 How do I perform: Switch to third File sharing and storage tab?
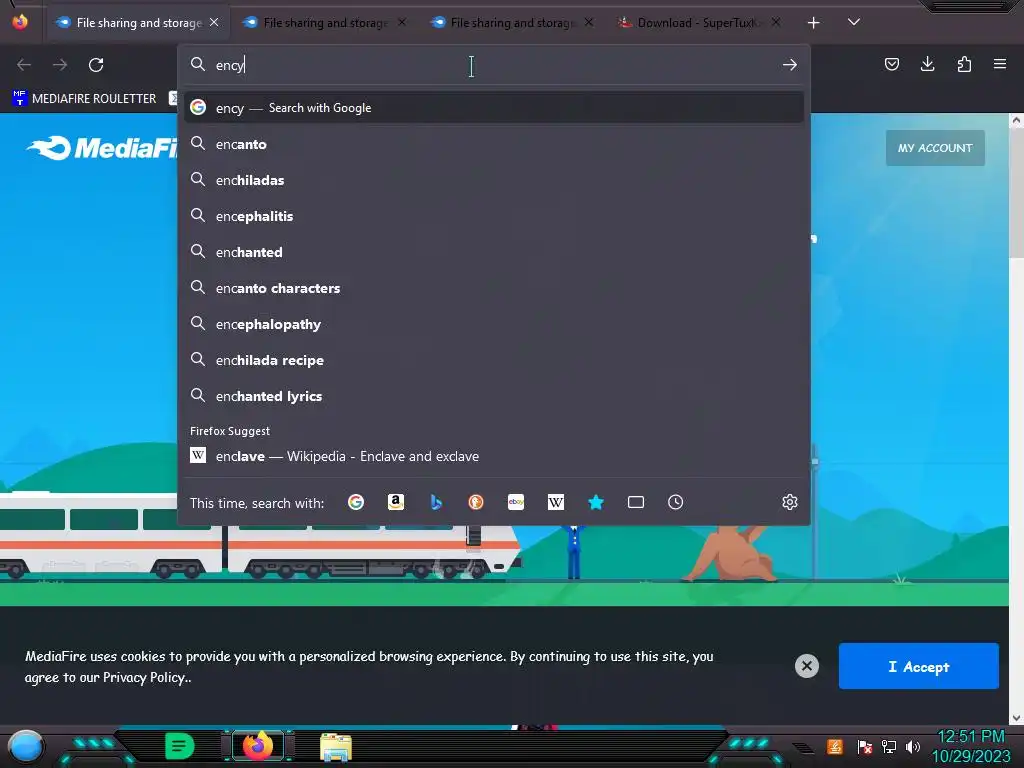click(x=513, y=23)
